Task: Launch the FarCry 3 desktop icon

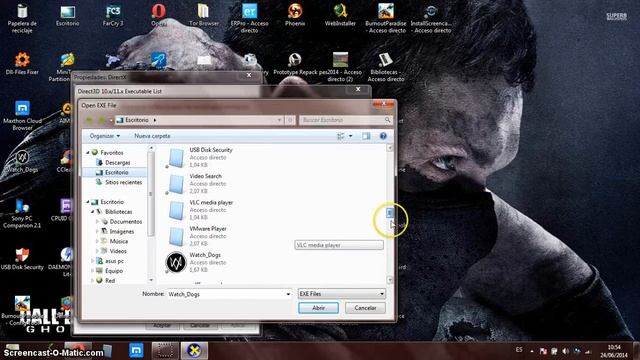Action: [113, 16]
